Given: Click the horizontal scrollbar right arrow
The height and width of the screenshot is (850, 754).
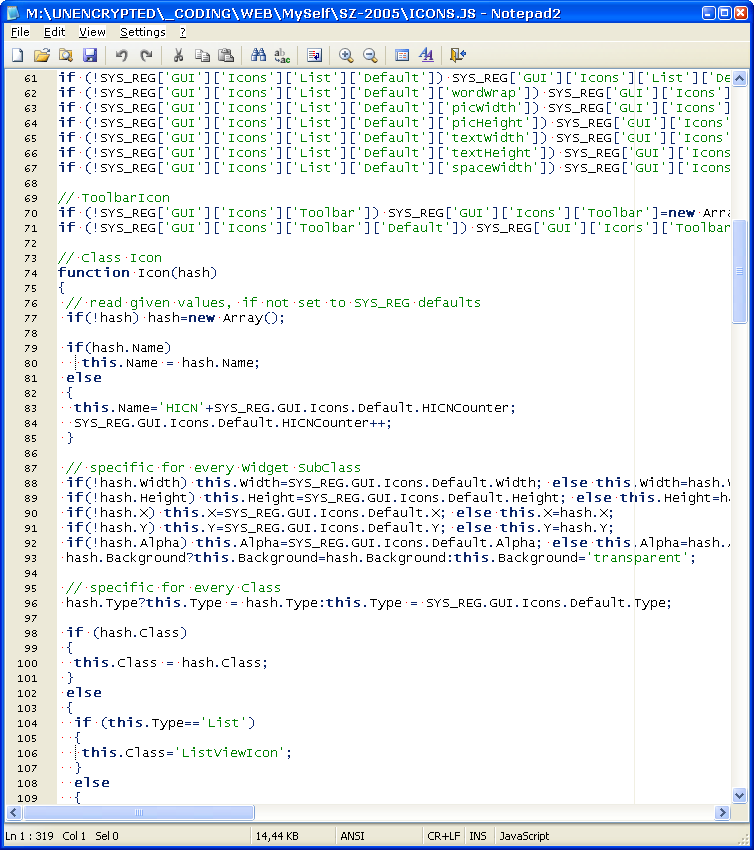Looking at the screenshot, I should [721, 812].
